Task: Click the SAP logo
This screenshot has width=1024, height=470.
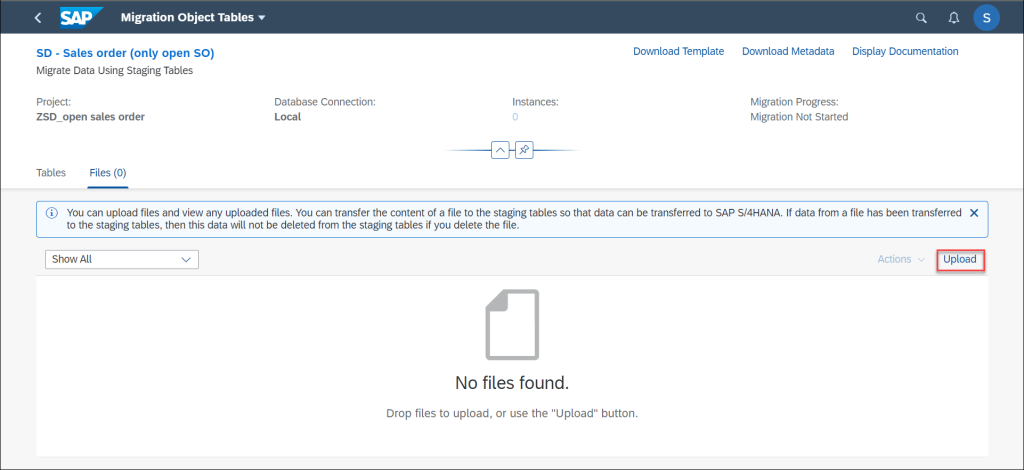Action: pyautogui.click(x=82, y=18)
